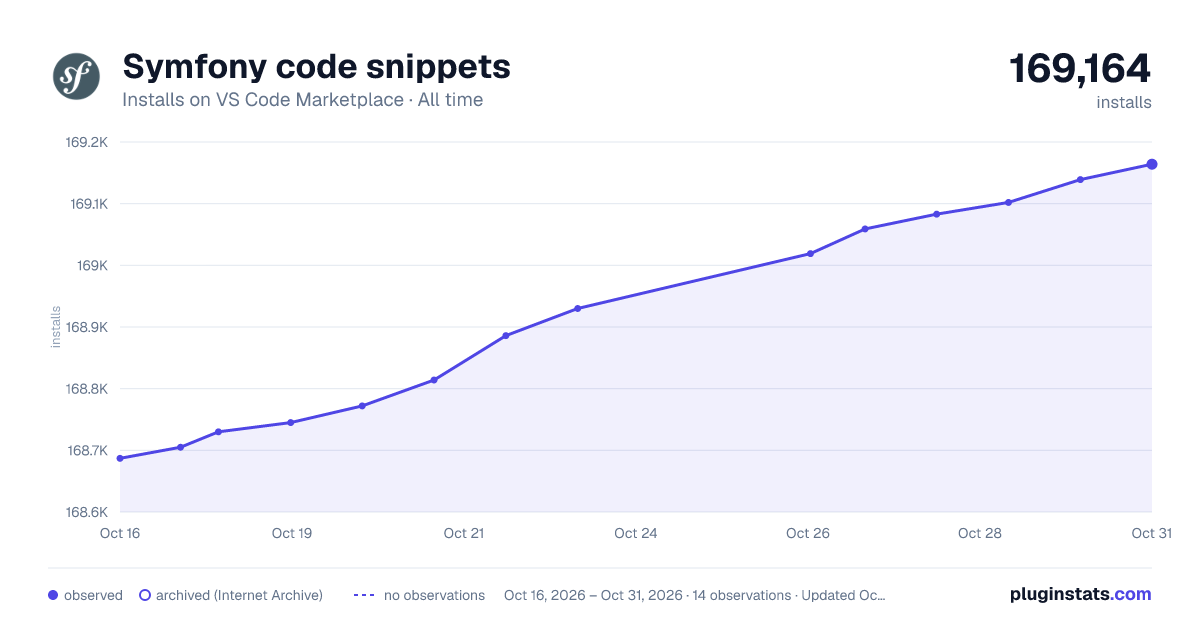Click the data point above Oct 19 label
Image resolution: width=1200 pixels, height=630 pixels.
click(x=291, y=422)
